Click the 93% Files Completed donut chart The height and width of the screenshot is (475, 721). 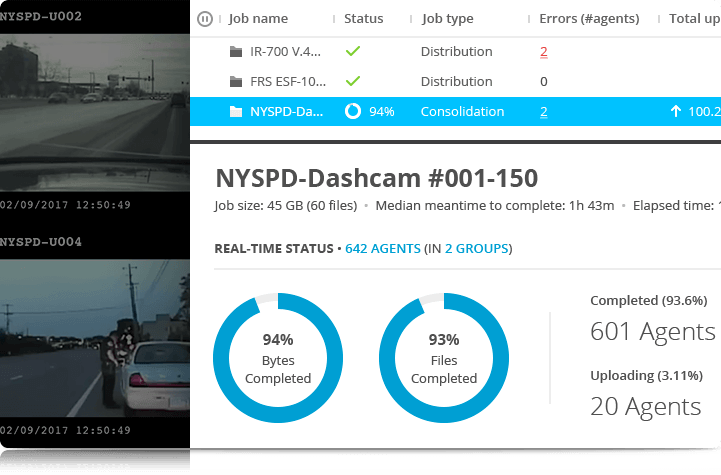coord(444,358)
